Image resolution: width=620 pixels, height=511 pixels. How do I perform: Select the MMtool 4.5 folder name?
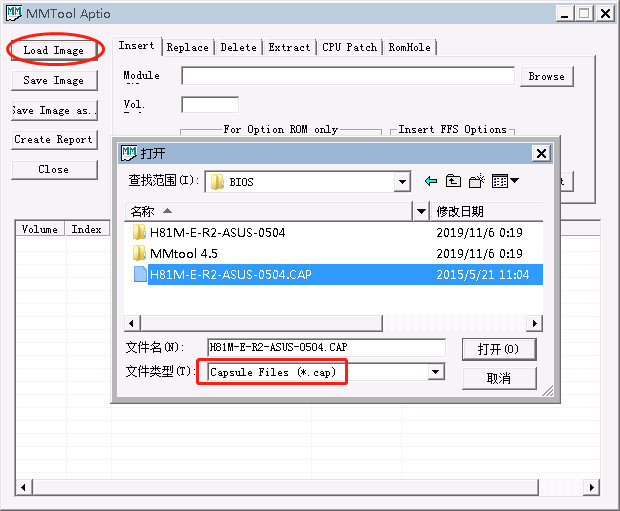point(184,253)
